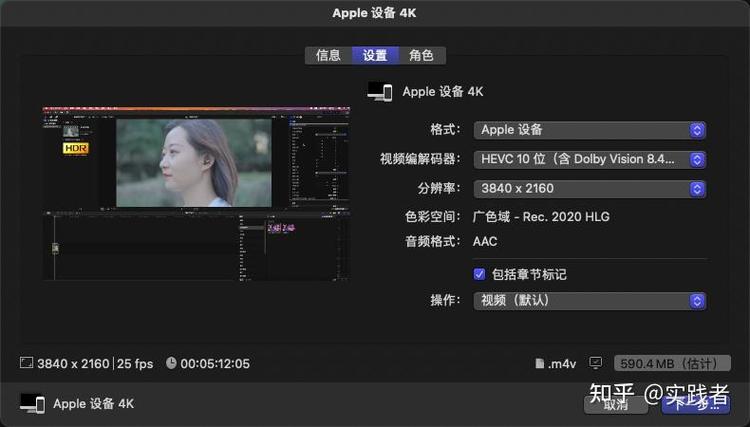This screenshot has height=427, width=750.
Task: Click the video preview thumbnail
Action: click(196, 194)
